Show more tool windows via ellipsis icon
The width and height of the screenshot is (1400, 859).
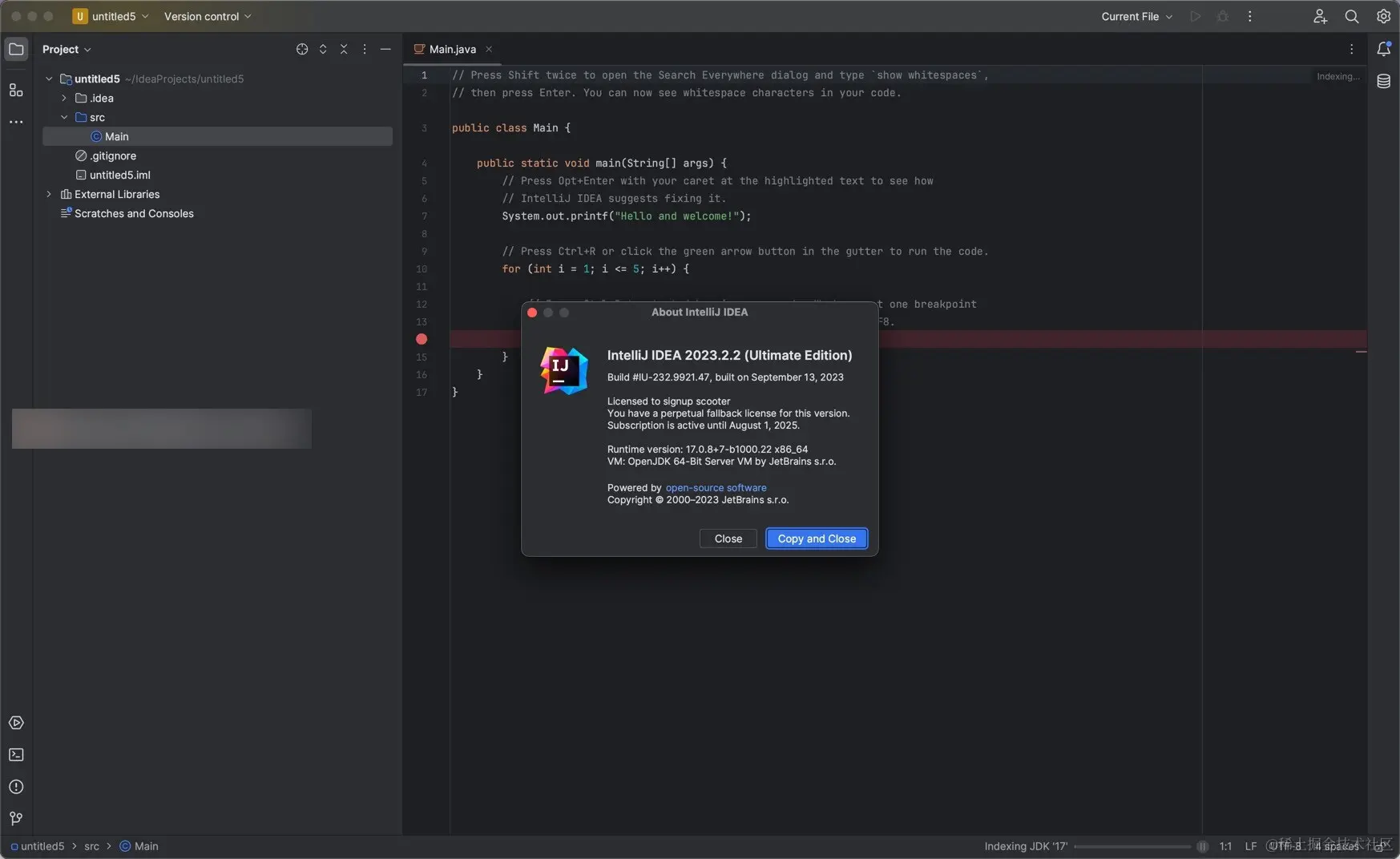[16, 123]
